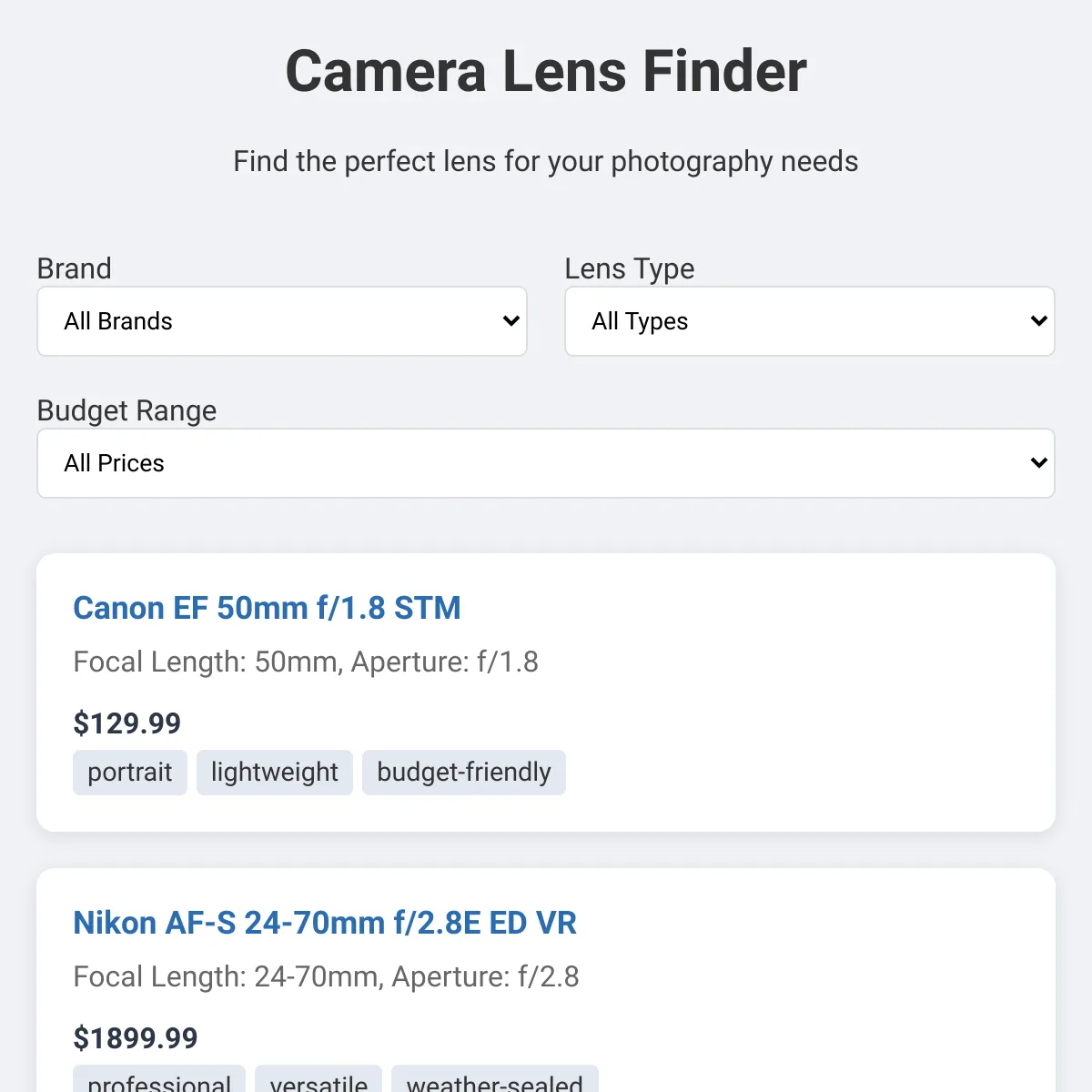Click the All Prices chevron arrow
The height and width of the screenshot is (1092, 1092).
point(1038,463)
